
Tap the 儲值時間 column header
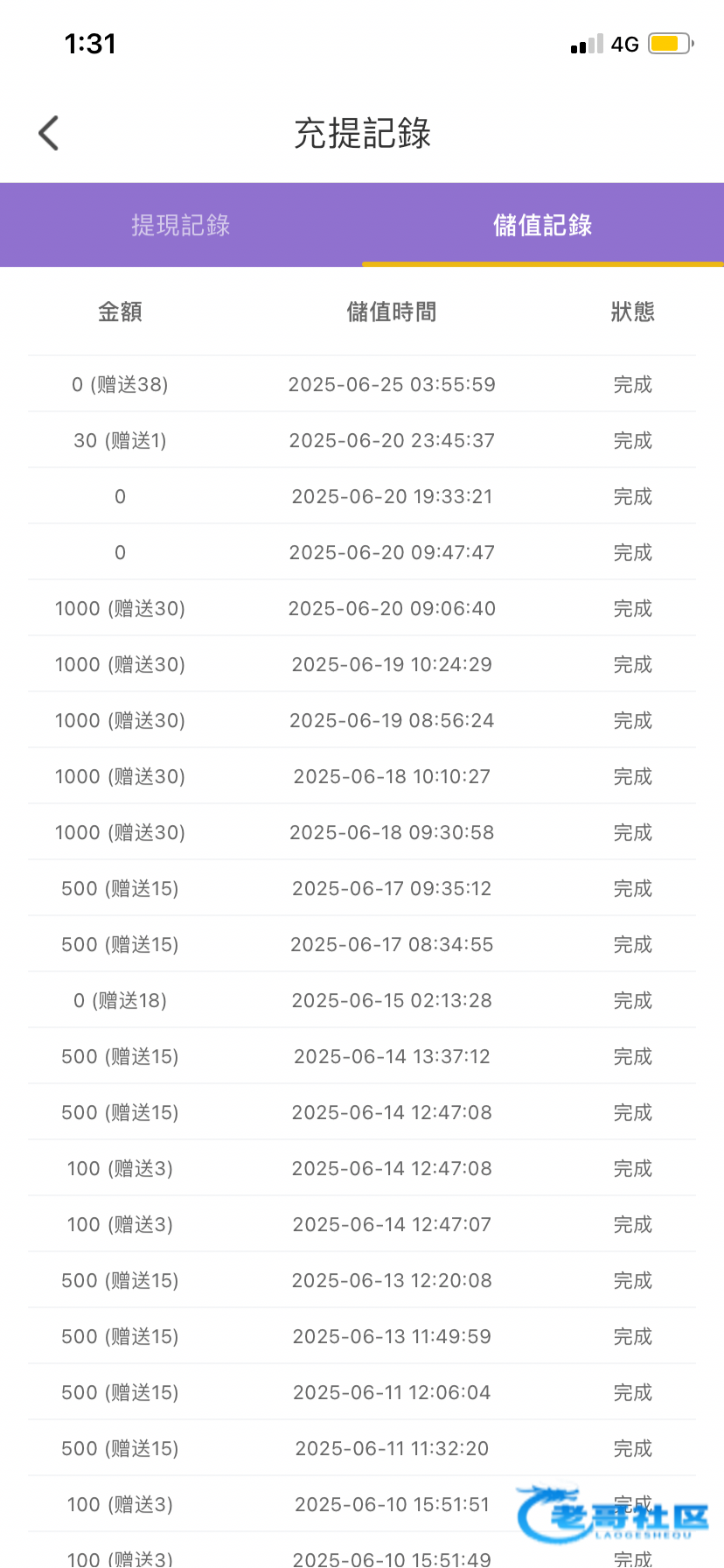coord(392,311)
